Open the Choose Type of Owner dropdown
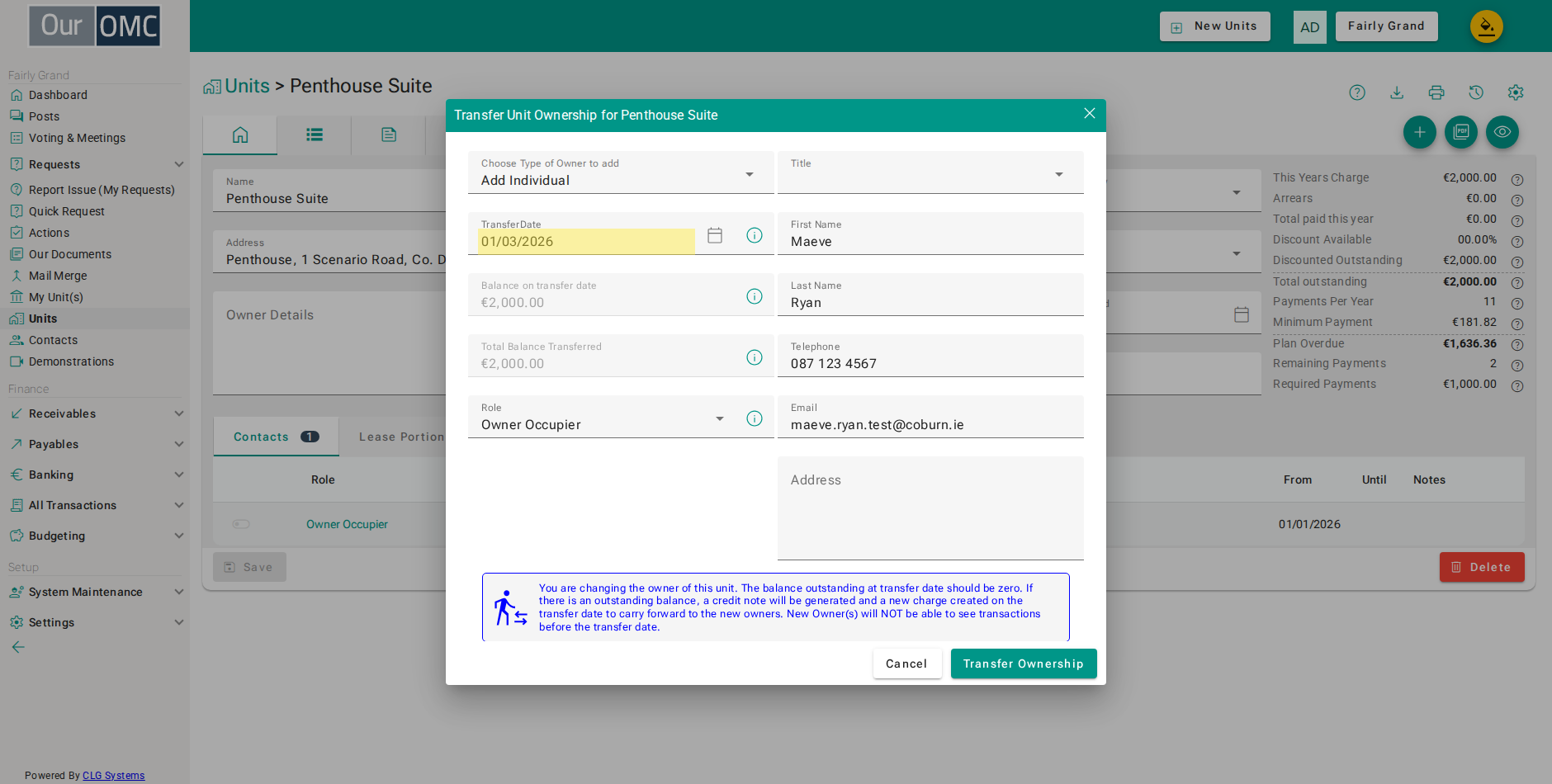 click(621, 172)
